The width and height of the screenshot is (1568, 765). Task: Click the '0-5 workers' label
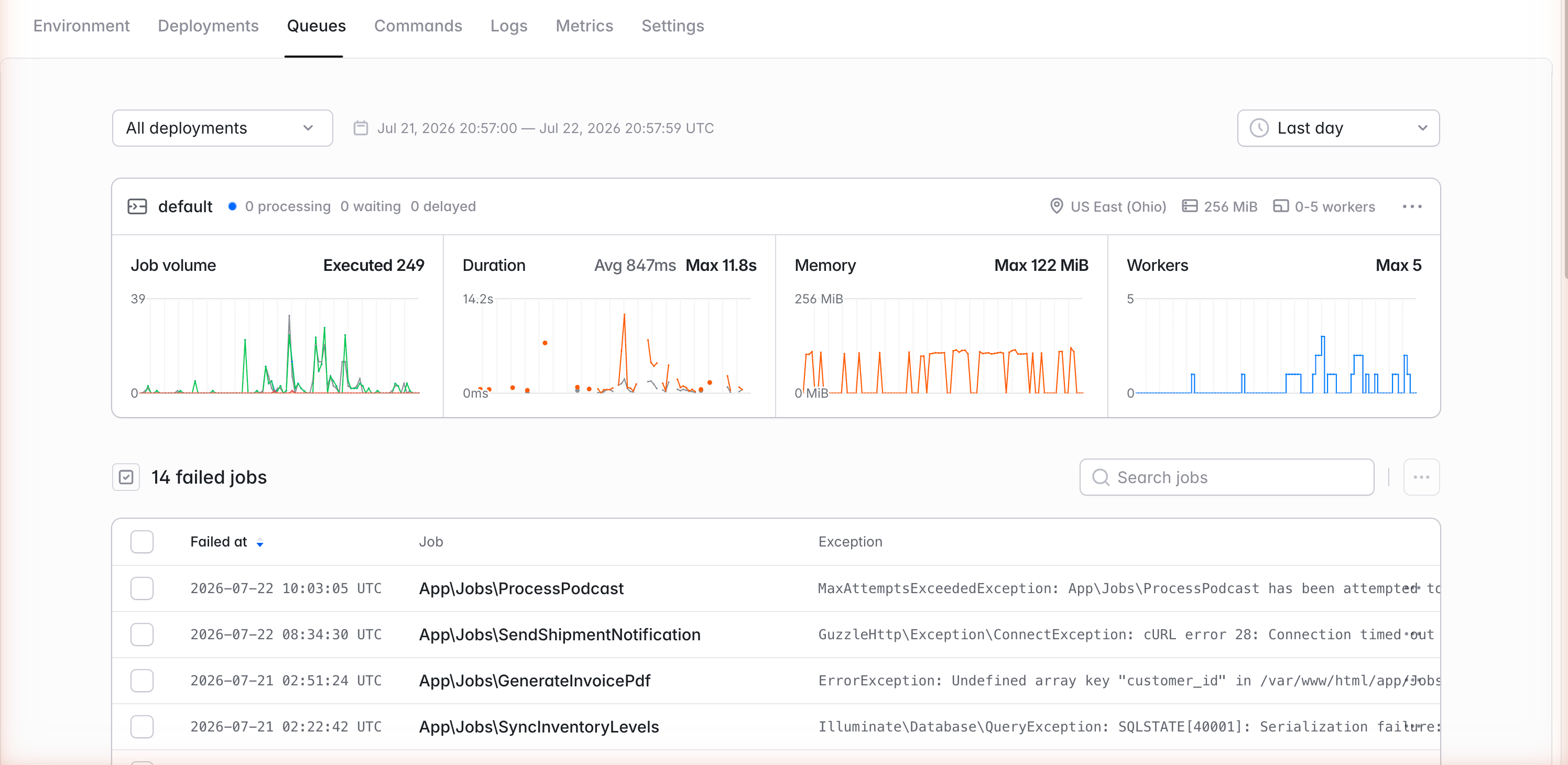click(1334, 206)
